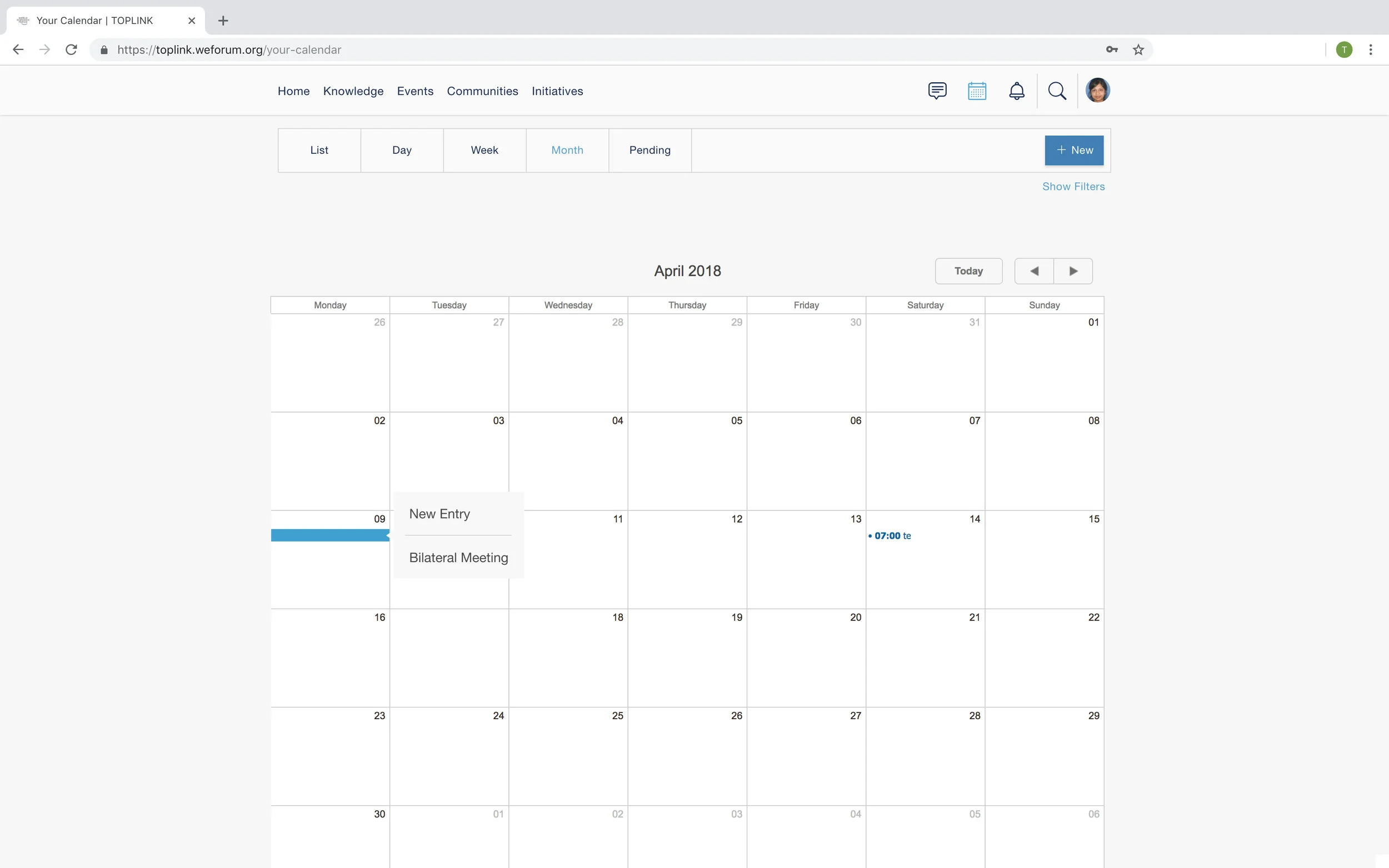The height and width of the screenshot is (868, 1389).
Task: Go to next month arrow
Action: tap(1073, 271)
